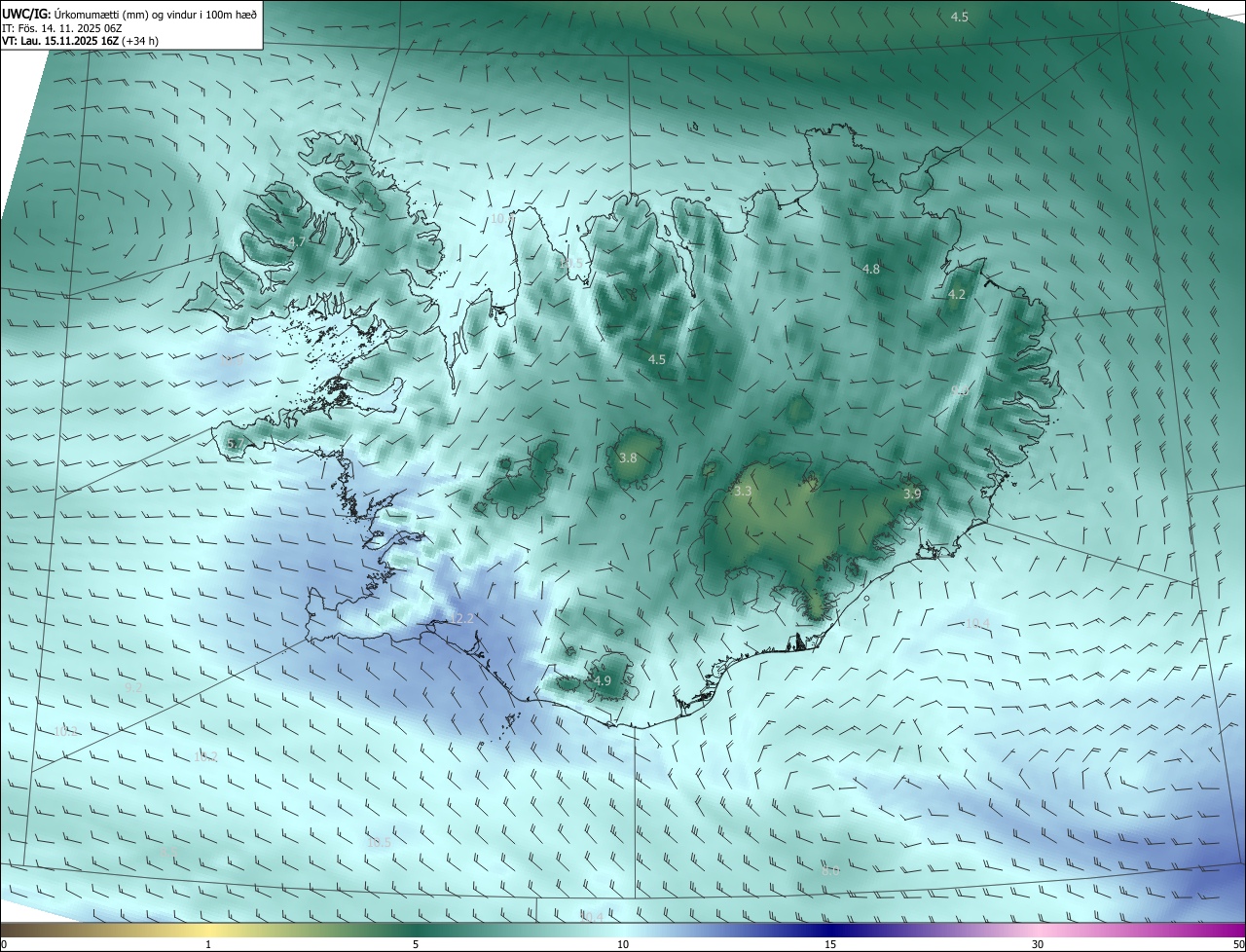The width and height of the screenshot is (1246, 952).
Task: Click the 4.5 value in north-central Iceland
Action: click(657, 359)
